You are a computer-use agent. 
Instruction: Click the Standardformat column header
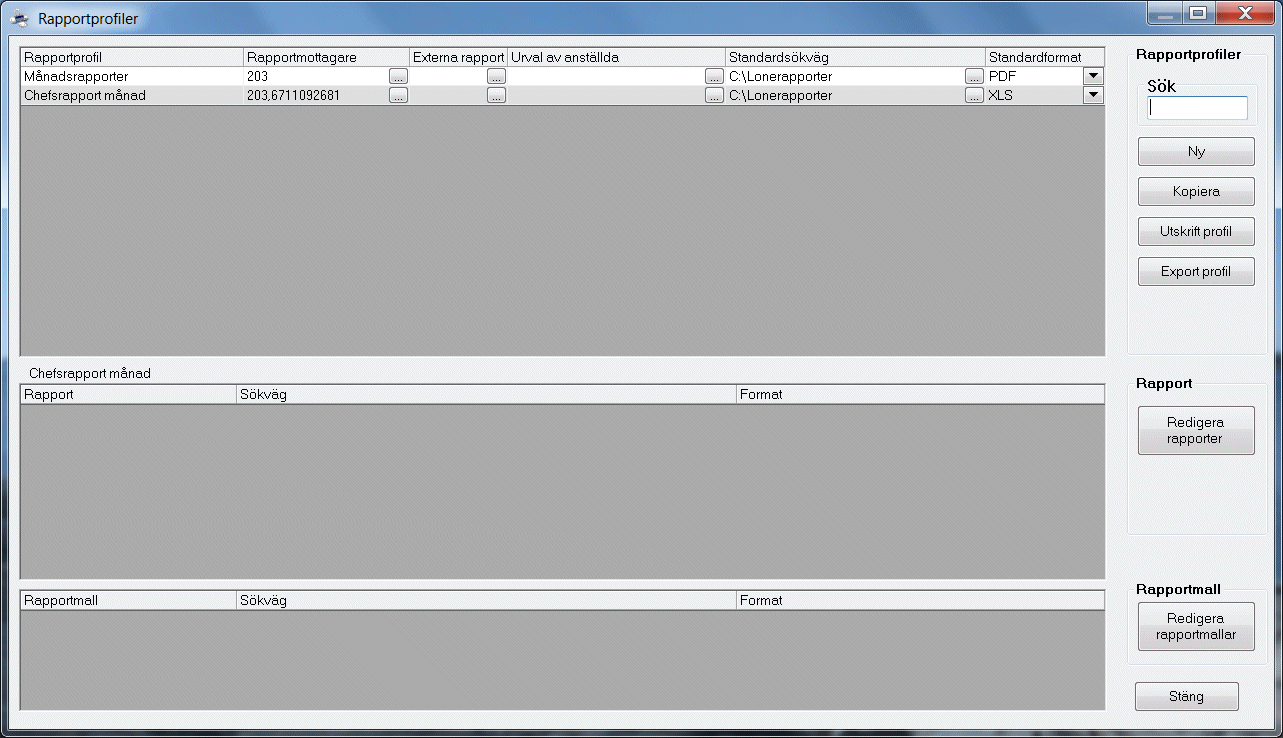[x=1045, y=58]
